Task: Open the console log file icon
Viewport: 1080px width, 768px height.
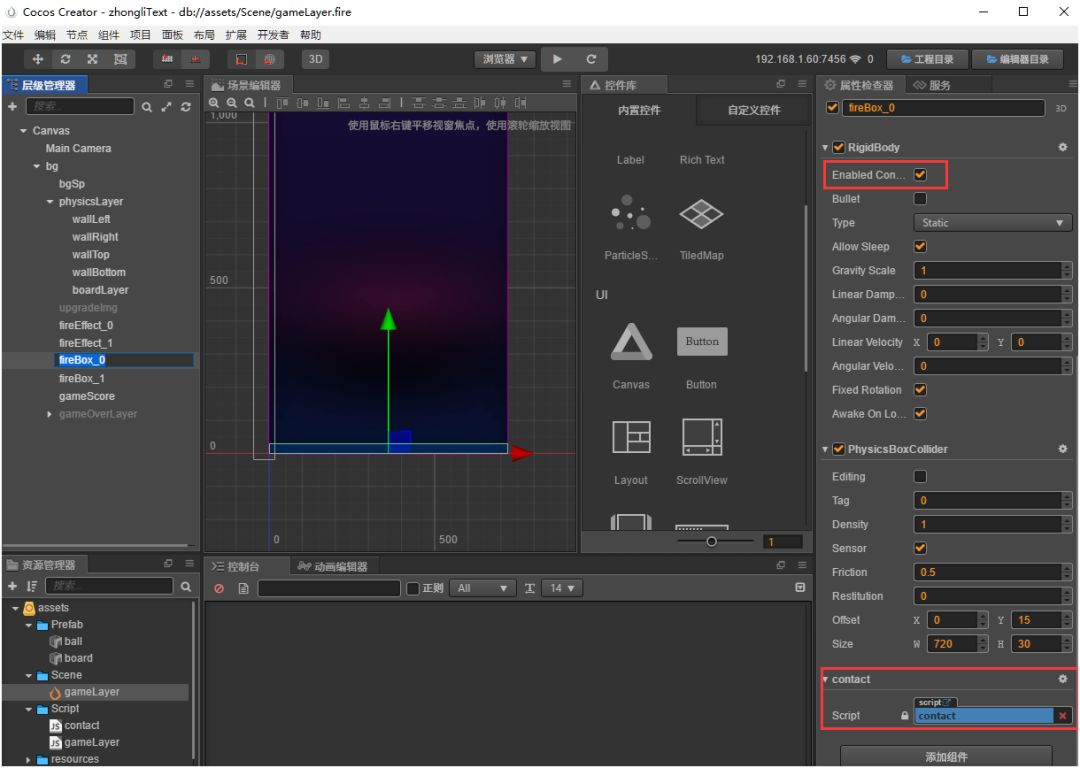Action: pos(243,588)
